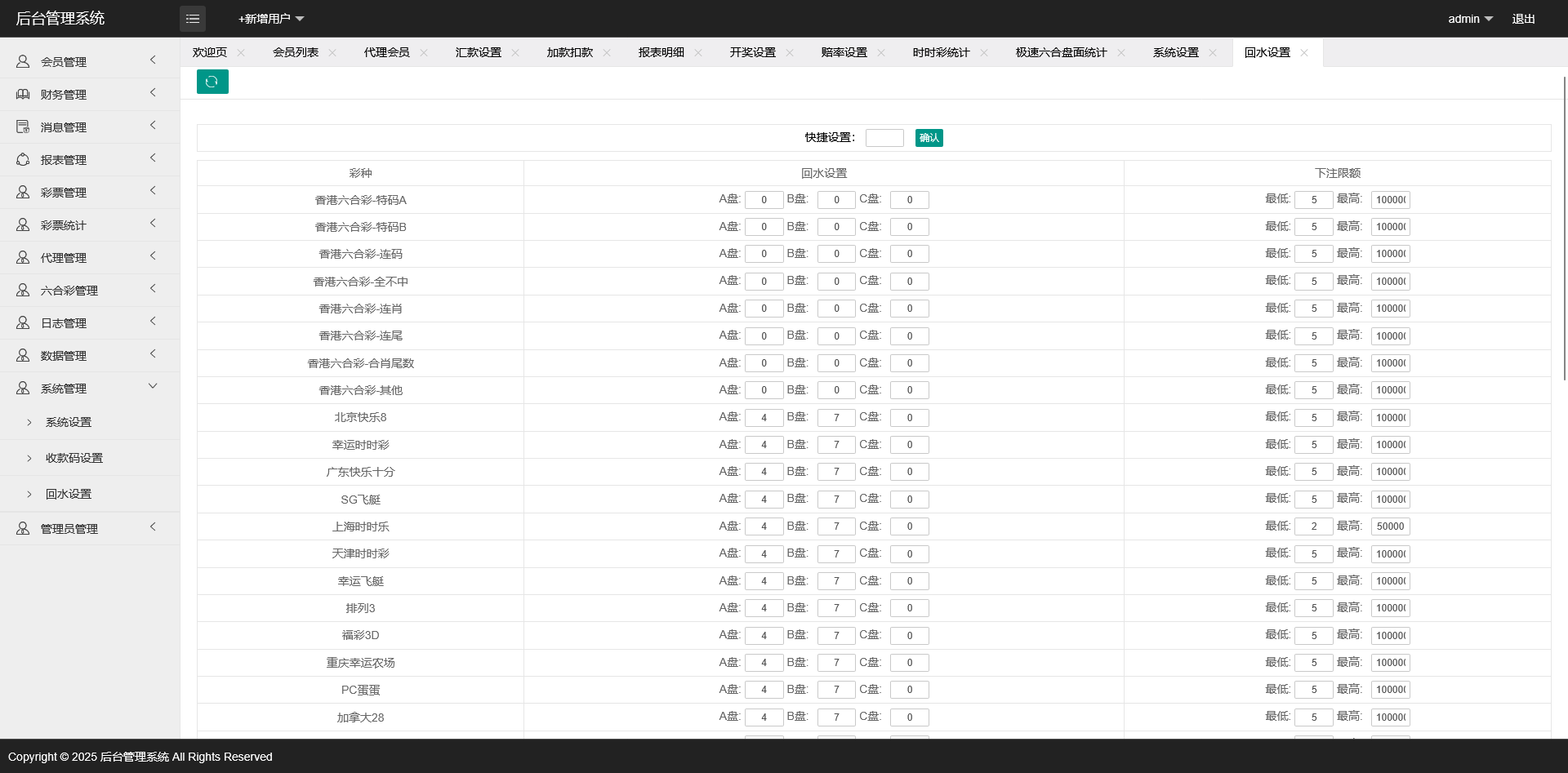The height and width of the screenshot is (773, 1568).
Task: Click 最低 field for 上海时时乐
Action: pos(1314,526)
